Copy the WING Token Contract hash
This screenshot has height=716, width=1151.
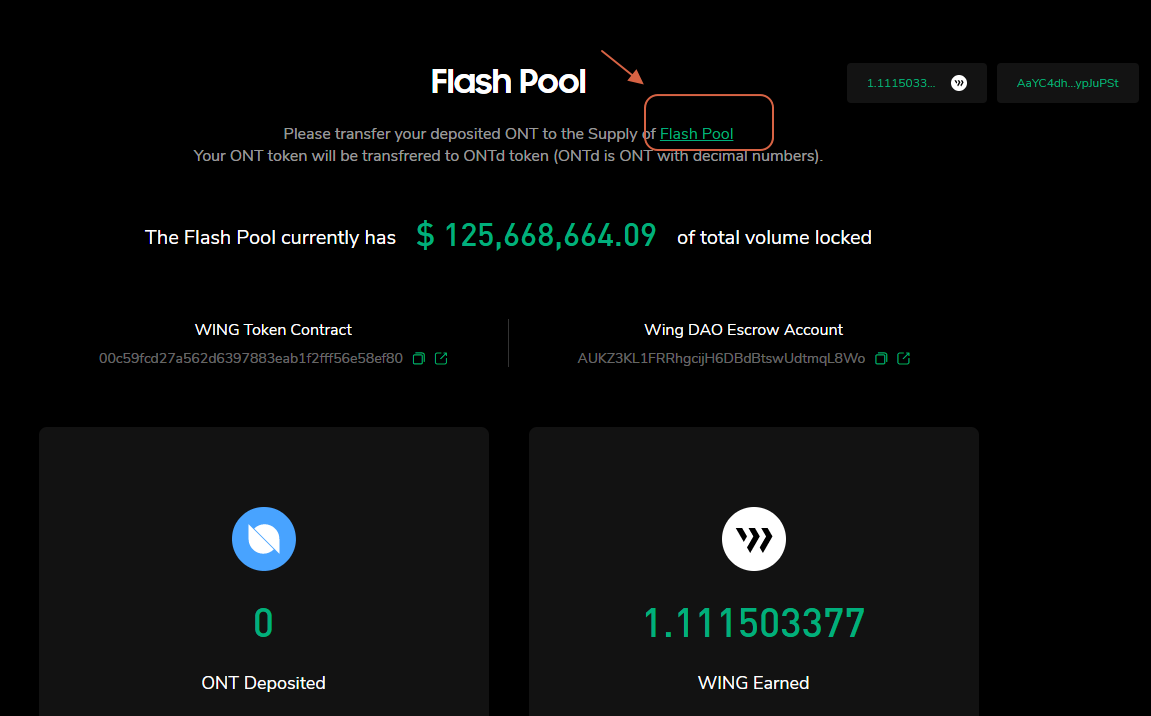tap(419, 358)
